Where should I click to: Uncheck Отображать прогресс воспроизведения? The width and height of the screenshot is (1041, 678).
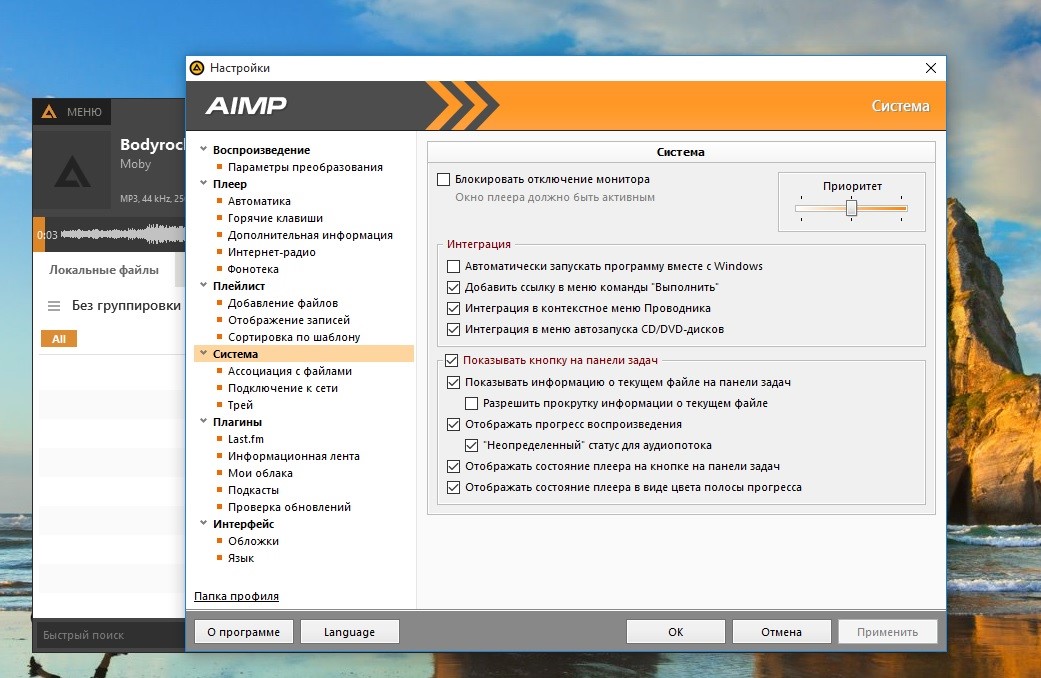(453, 424)
